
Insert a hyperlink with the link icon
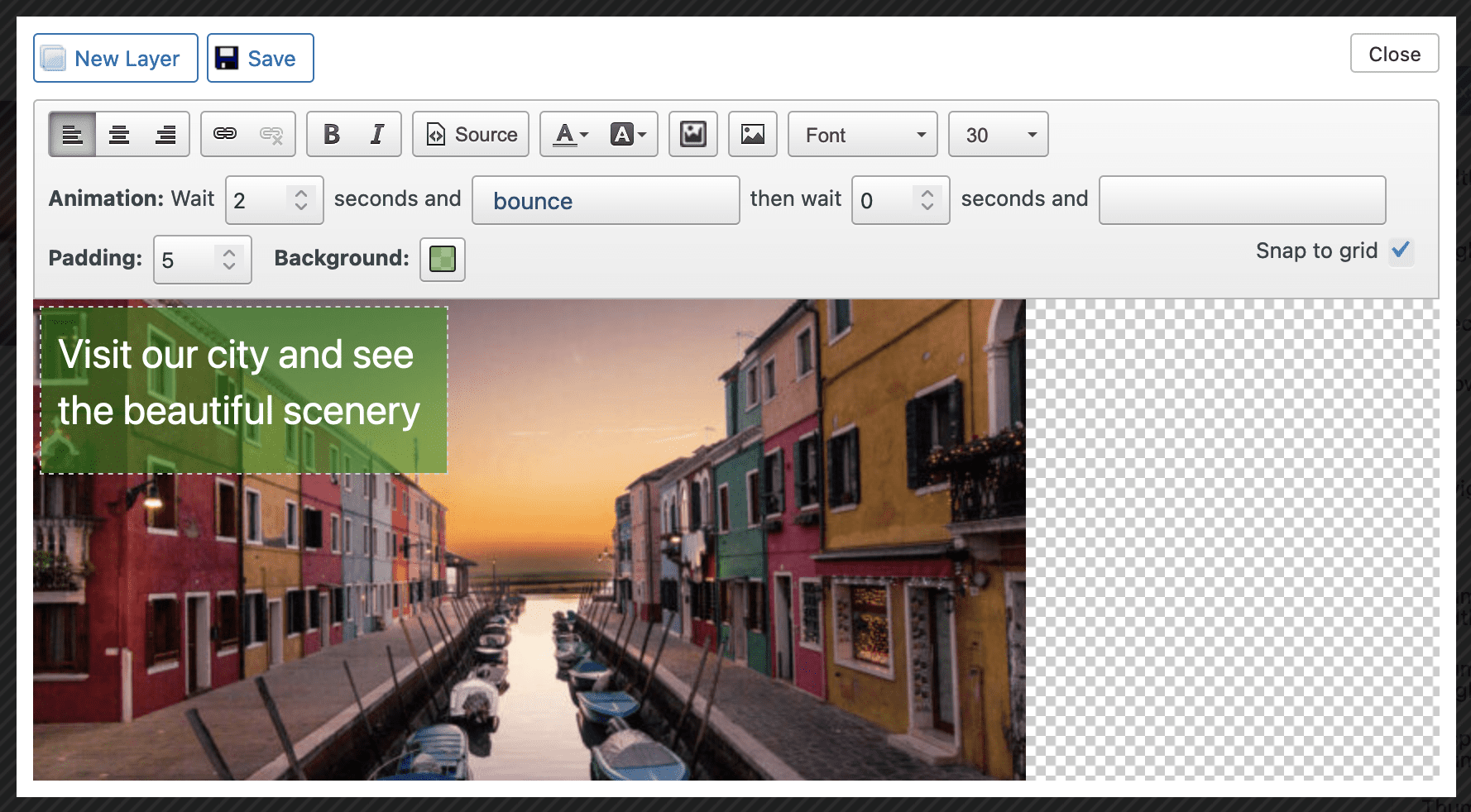[x=225, y=134]
